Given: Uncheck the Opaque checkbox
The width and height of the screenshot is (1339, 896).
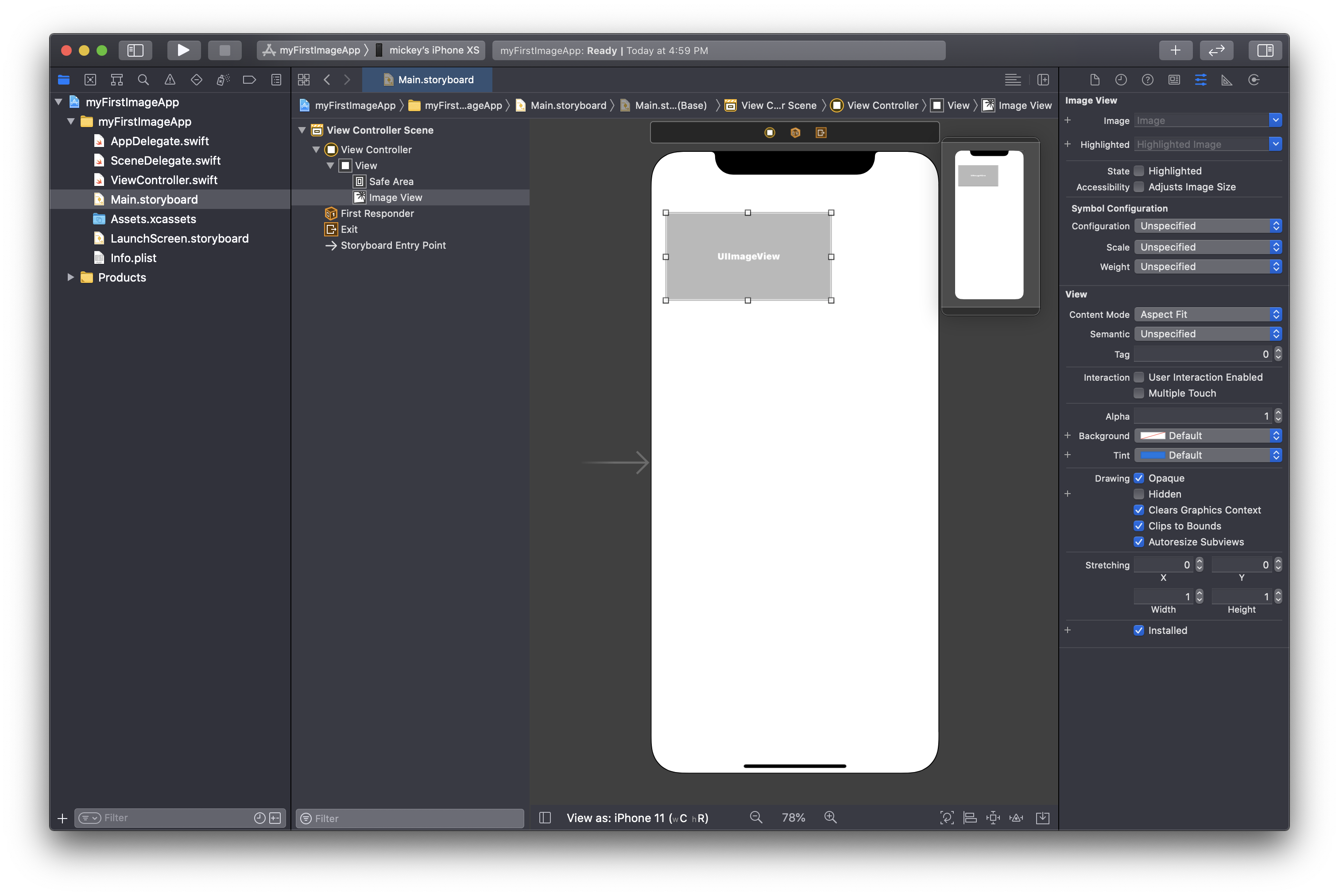Looking at the screenshot, I should coord(1138,478).
